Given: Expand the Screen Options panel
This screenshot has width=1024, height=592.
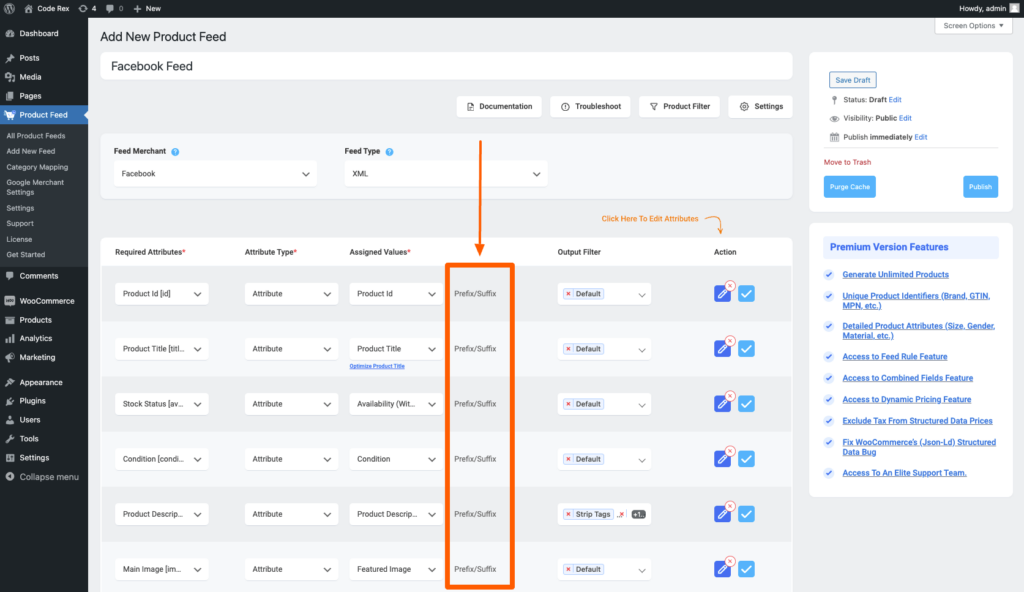Looking at the screenshot, I should [x=973, y=25].
